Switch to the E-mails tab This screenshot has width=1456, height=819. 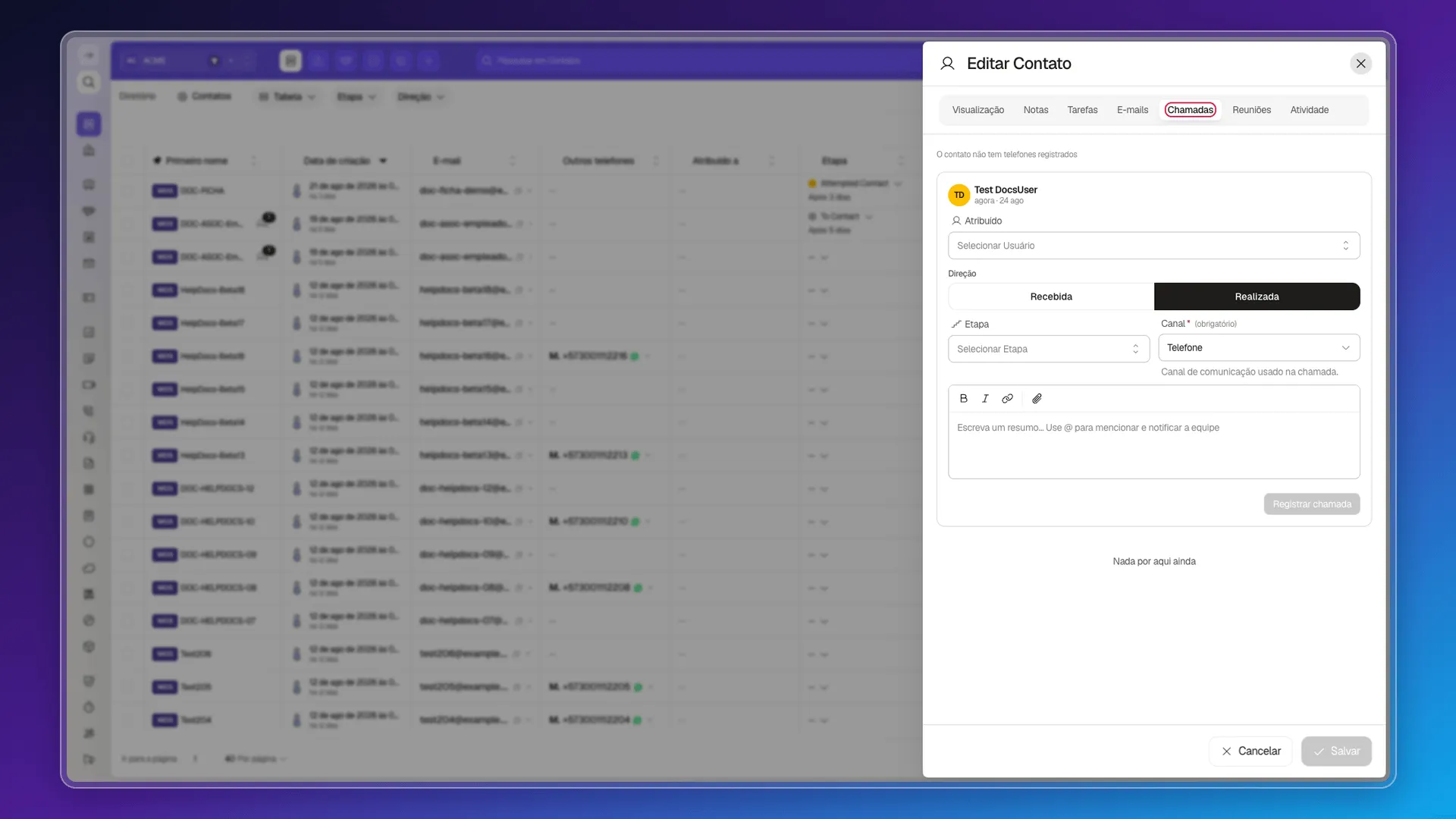1132,110
